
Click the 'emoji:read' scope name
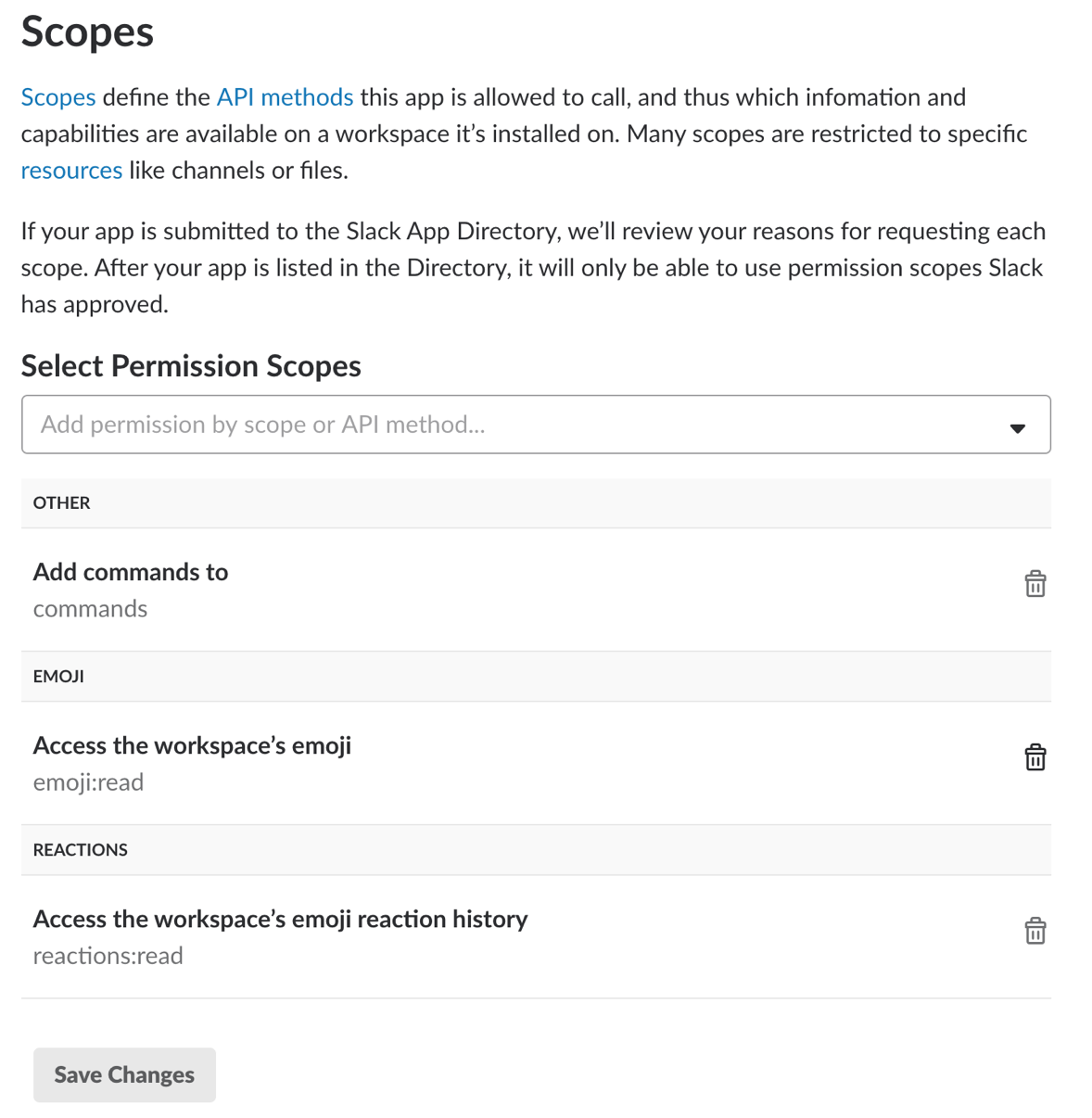[88, 782]
